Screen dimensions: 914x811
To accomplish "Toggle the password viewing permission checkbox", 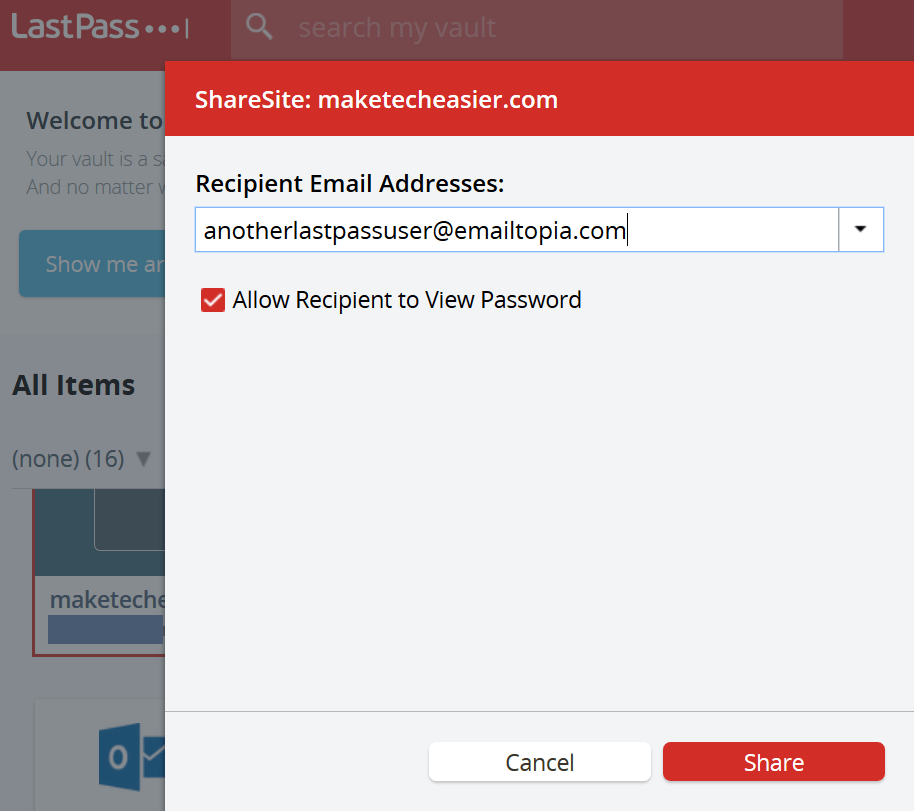I will 212,299.
